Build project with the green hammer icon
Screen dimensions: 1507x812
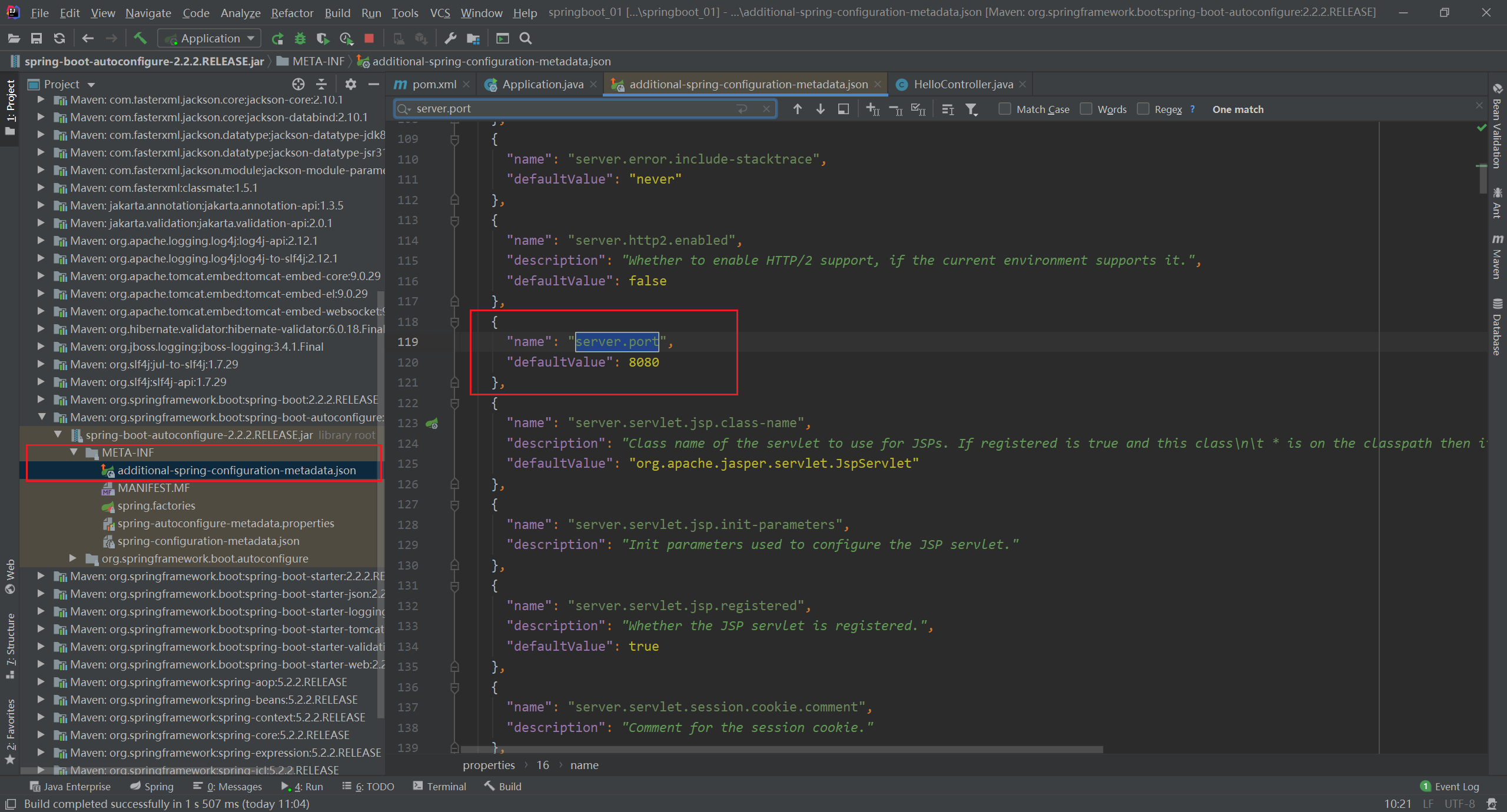click(140, 38)
